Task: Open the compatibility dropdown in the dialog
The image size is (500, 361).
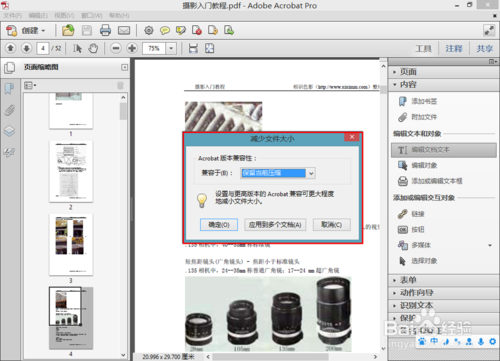Action: 311,173
